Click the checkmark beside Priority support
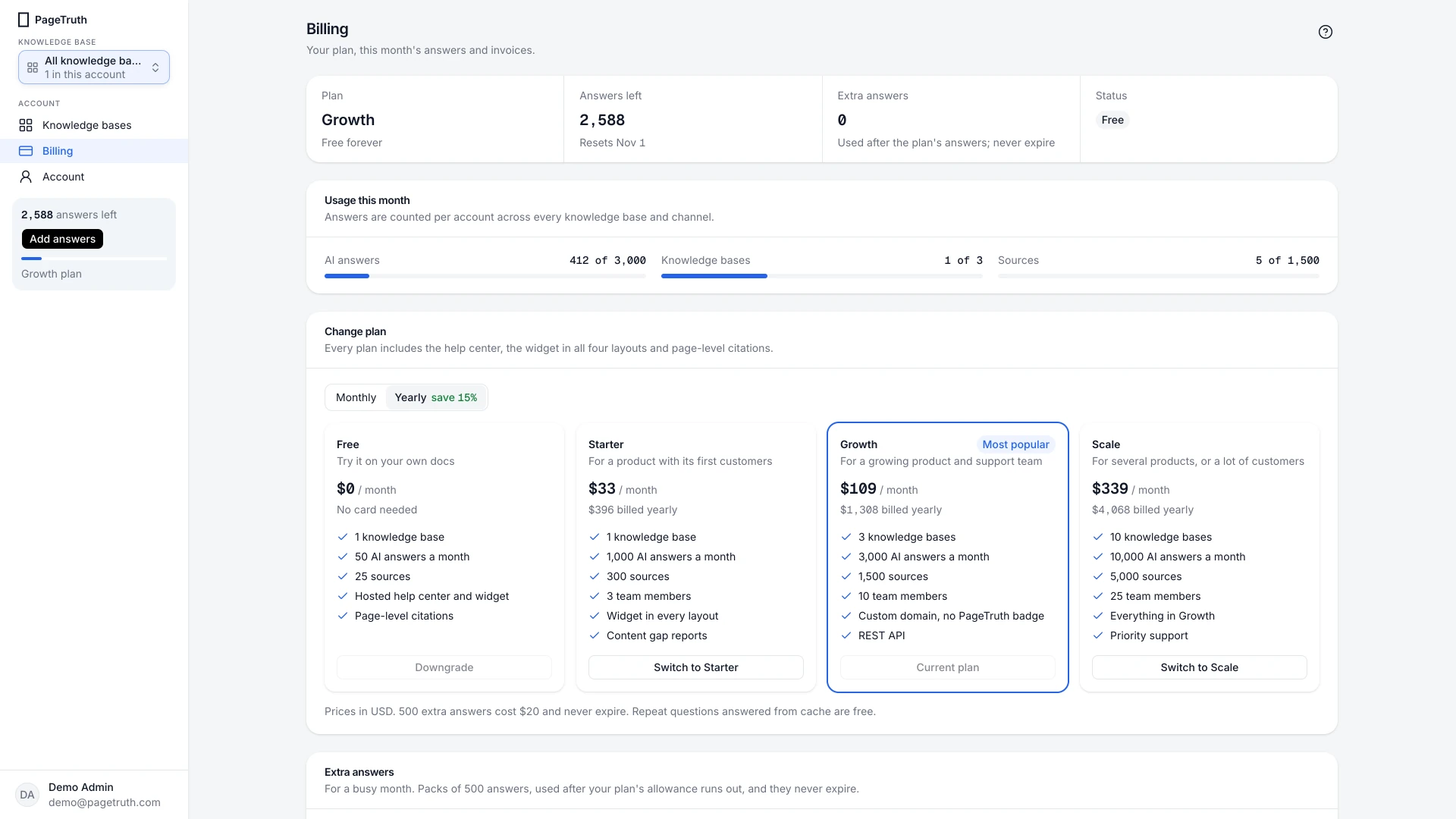The width and height of the screenshot is (1456, 819). 1098,635
